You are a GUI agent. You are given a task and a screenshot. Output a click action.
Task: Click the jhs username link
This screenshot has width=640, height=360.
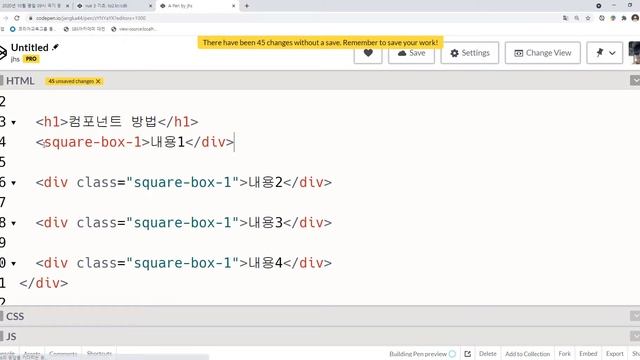[x=15, y=59]
